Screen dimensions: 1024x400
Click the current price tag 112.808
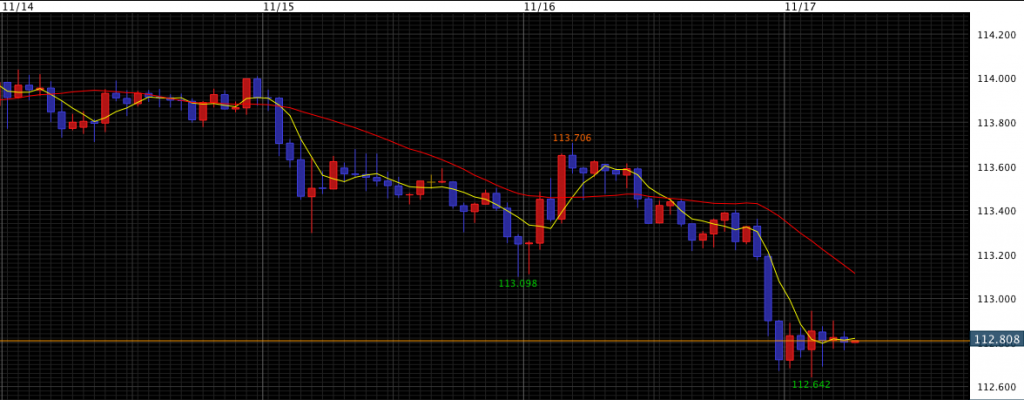click(x=997, y=340)
